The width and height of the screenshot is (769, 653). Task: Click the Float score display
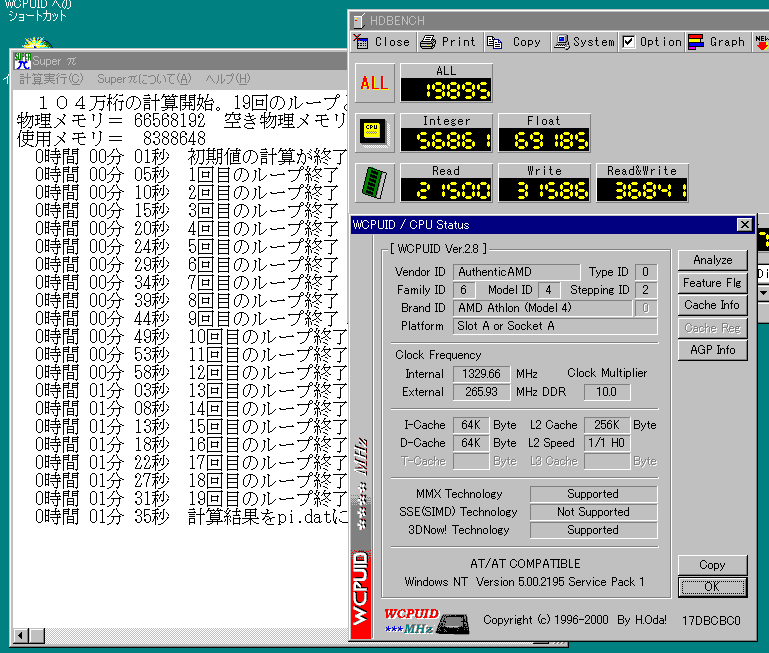(x=544, y=140)
